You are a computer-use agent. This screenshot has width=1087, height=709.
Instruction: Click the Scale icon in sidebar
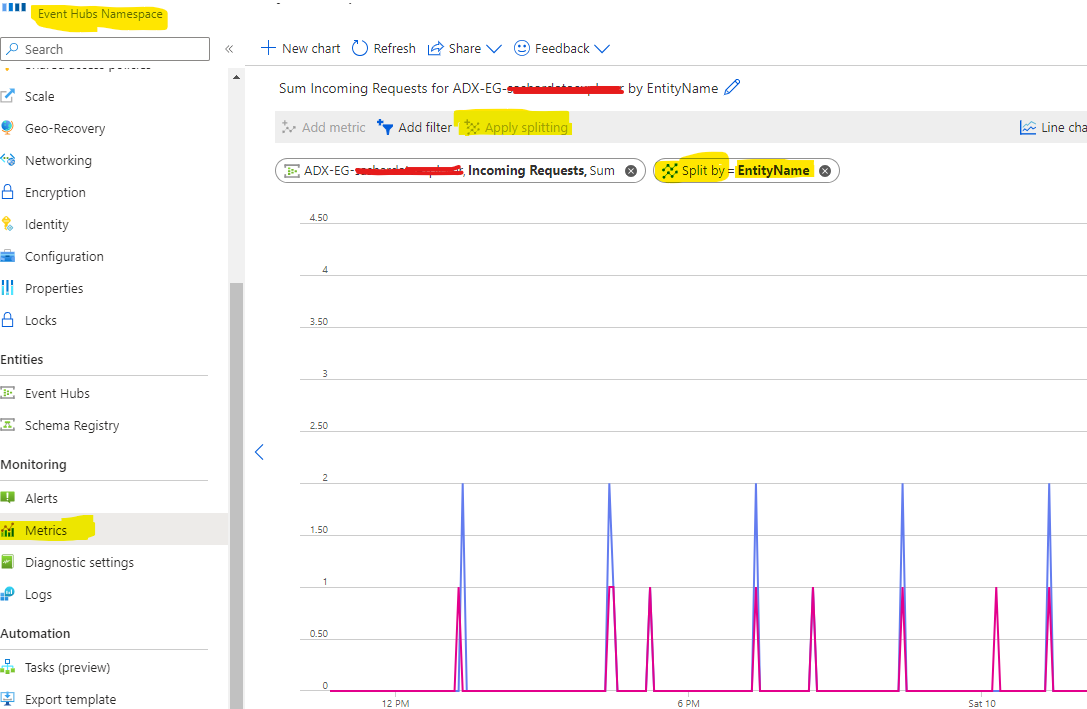(8, 96)
